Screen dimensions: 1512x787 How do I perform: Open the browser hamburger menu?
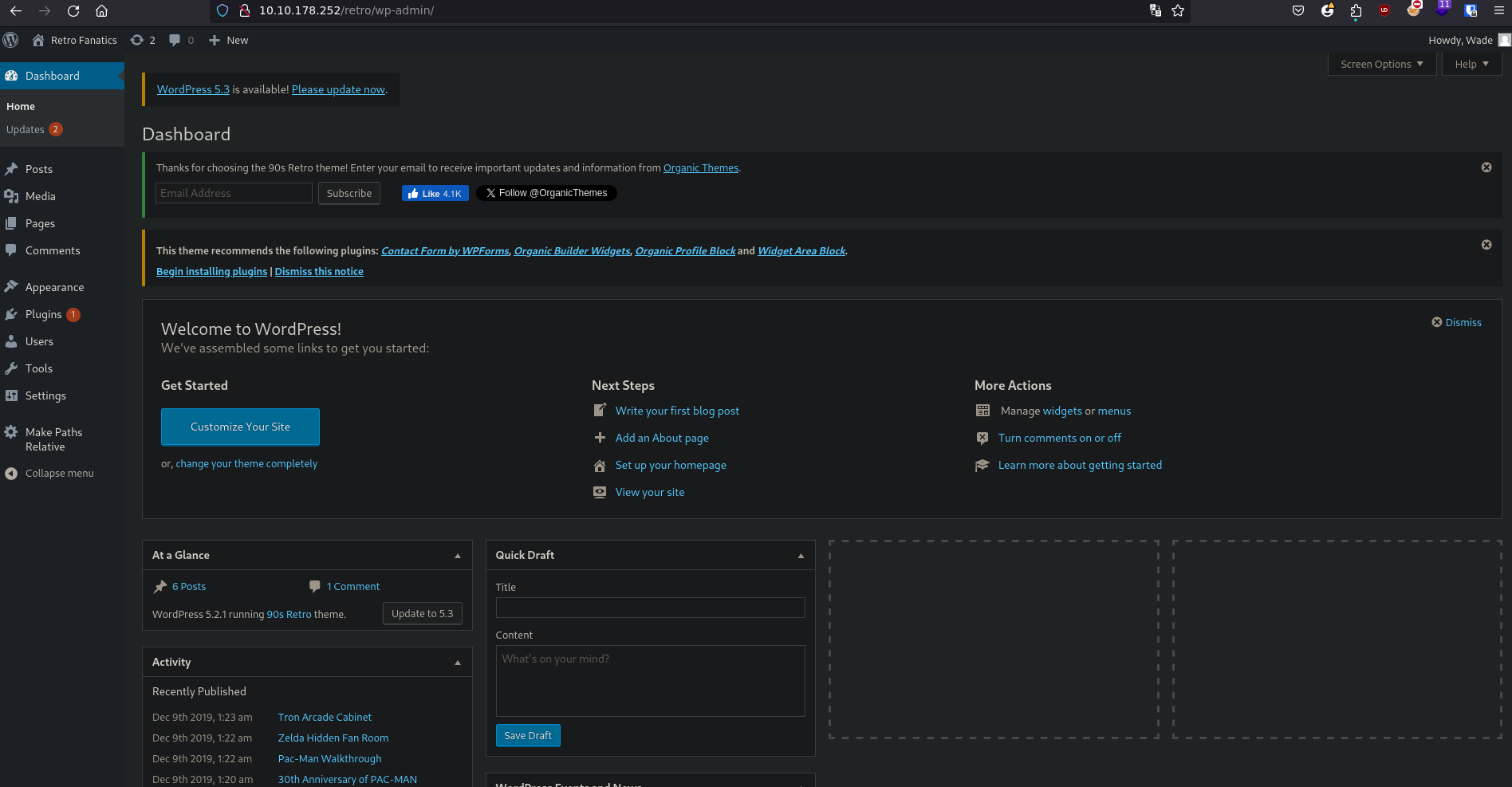point(1499,10)
